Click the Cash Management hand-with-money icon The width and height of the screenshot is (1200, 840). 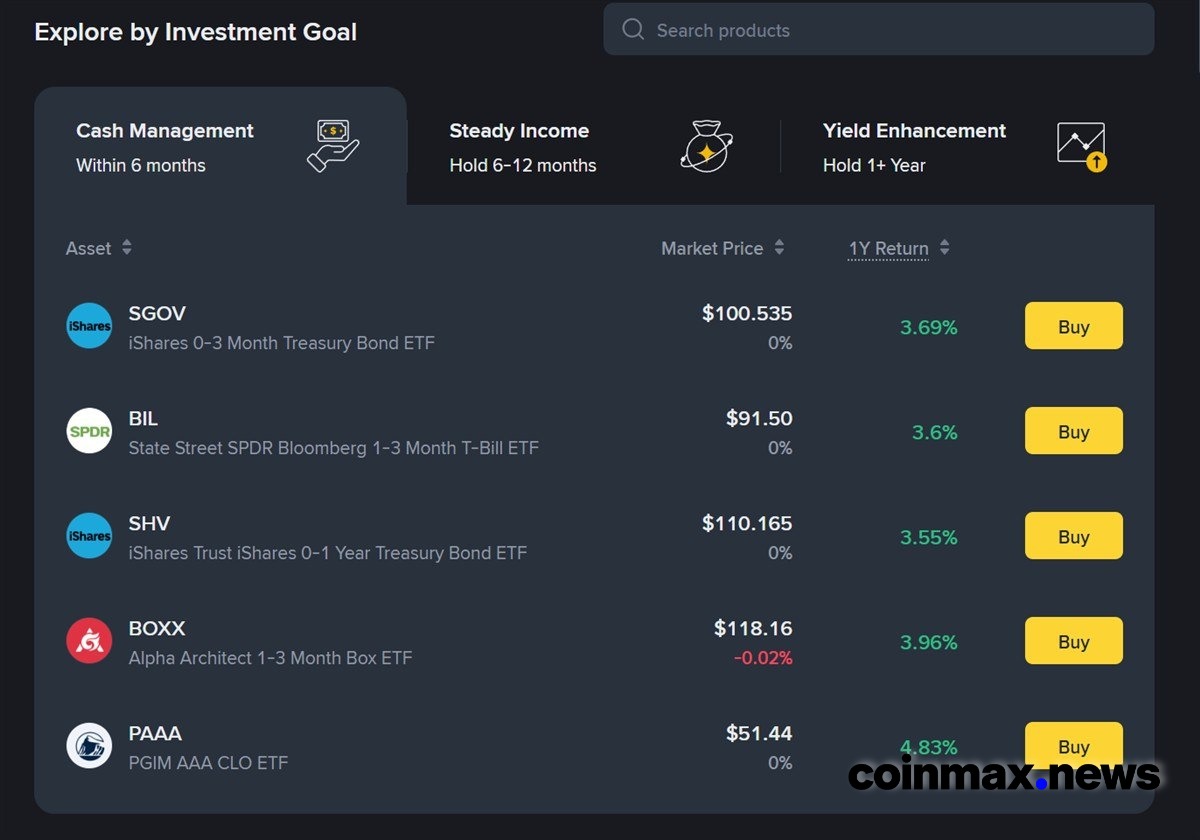tap(334, 146)
